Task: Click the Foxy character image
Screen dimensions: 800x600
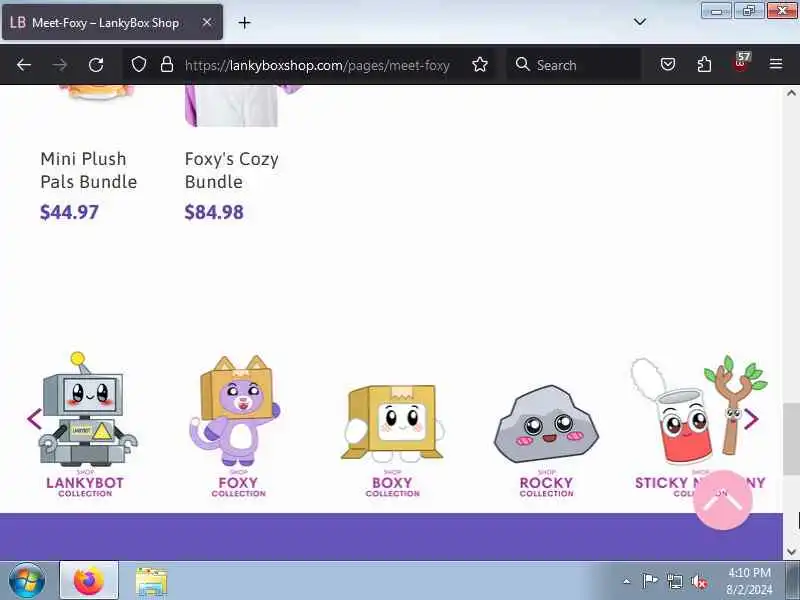Action: pos(236,411)
